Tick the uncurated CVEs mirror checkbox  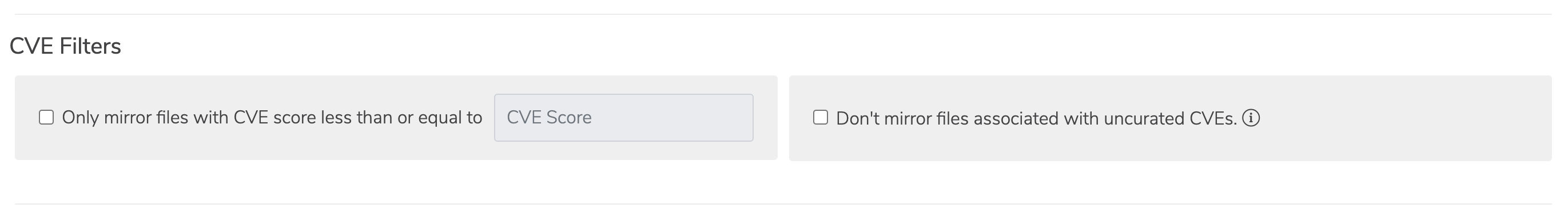(x=821, y=118)
